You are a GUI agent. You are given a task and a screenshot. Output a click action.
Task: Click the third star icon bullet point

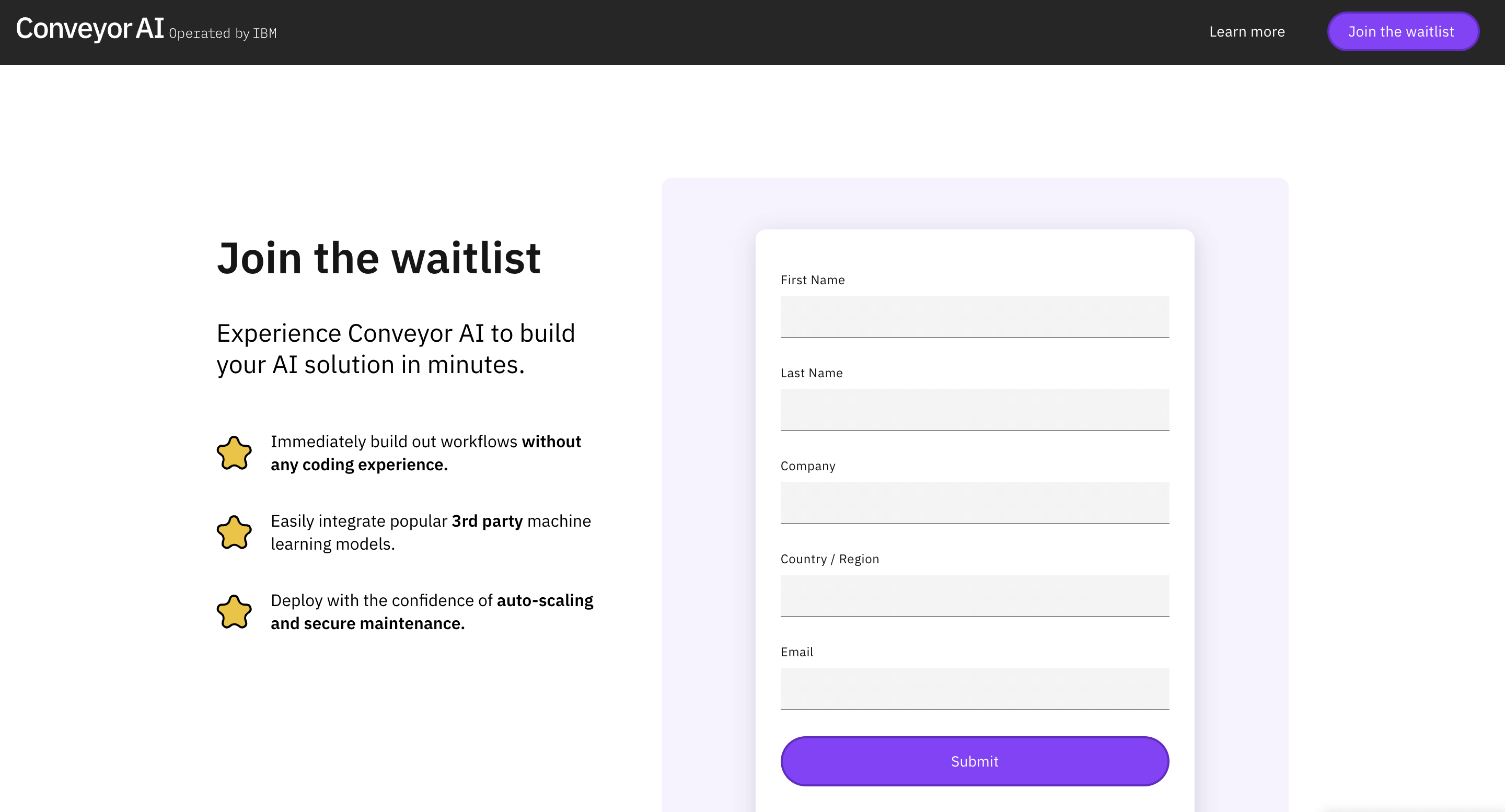pyautogui.click(x=233, y=612)
